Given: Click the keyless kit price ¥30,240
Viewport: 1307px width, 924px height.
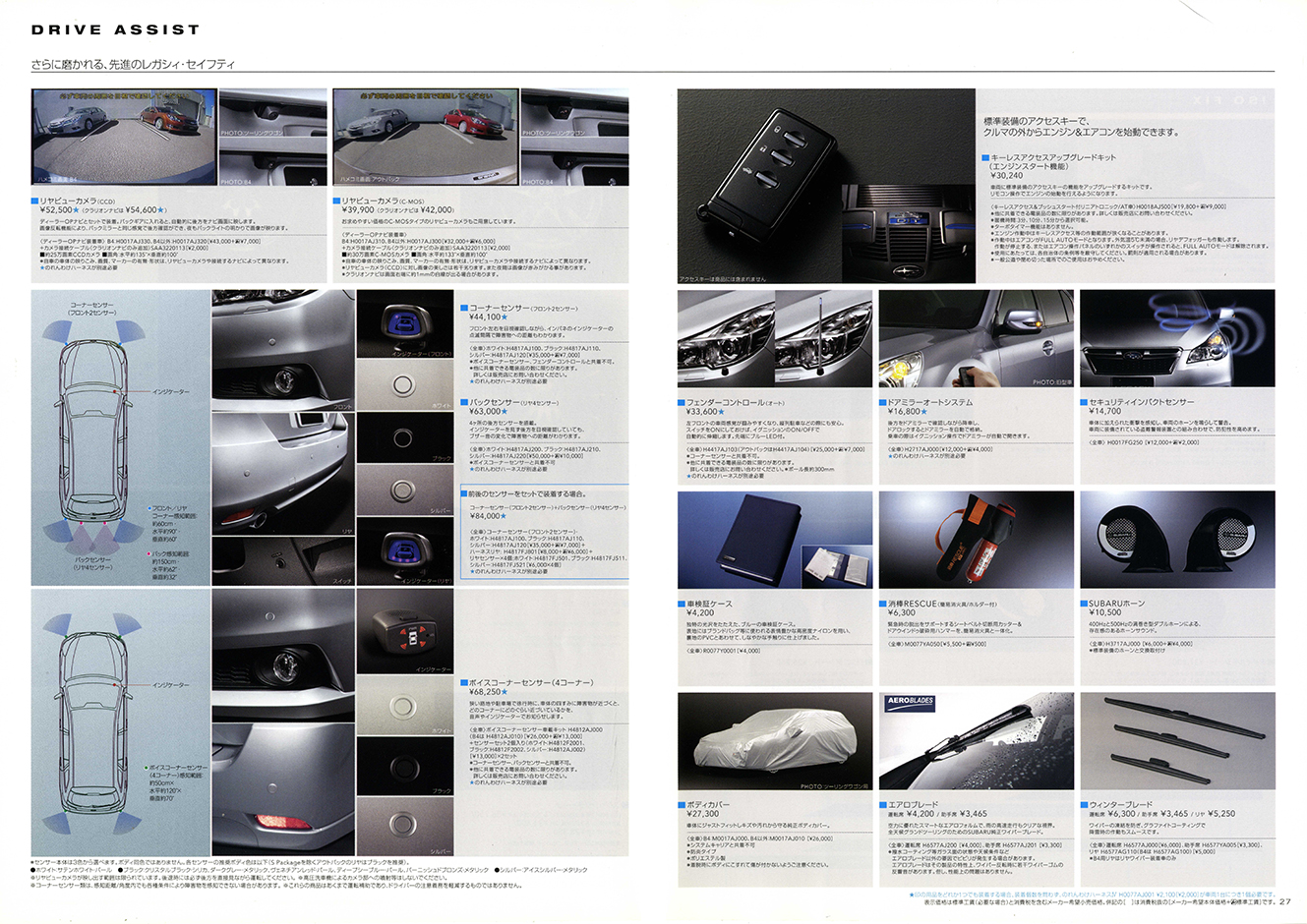Looking at the screenshot, I should 1006,176.
